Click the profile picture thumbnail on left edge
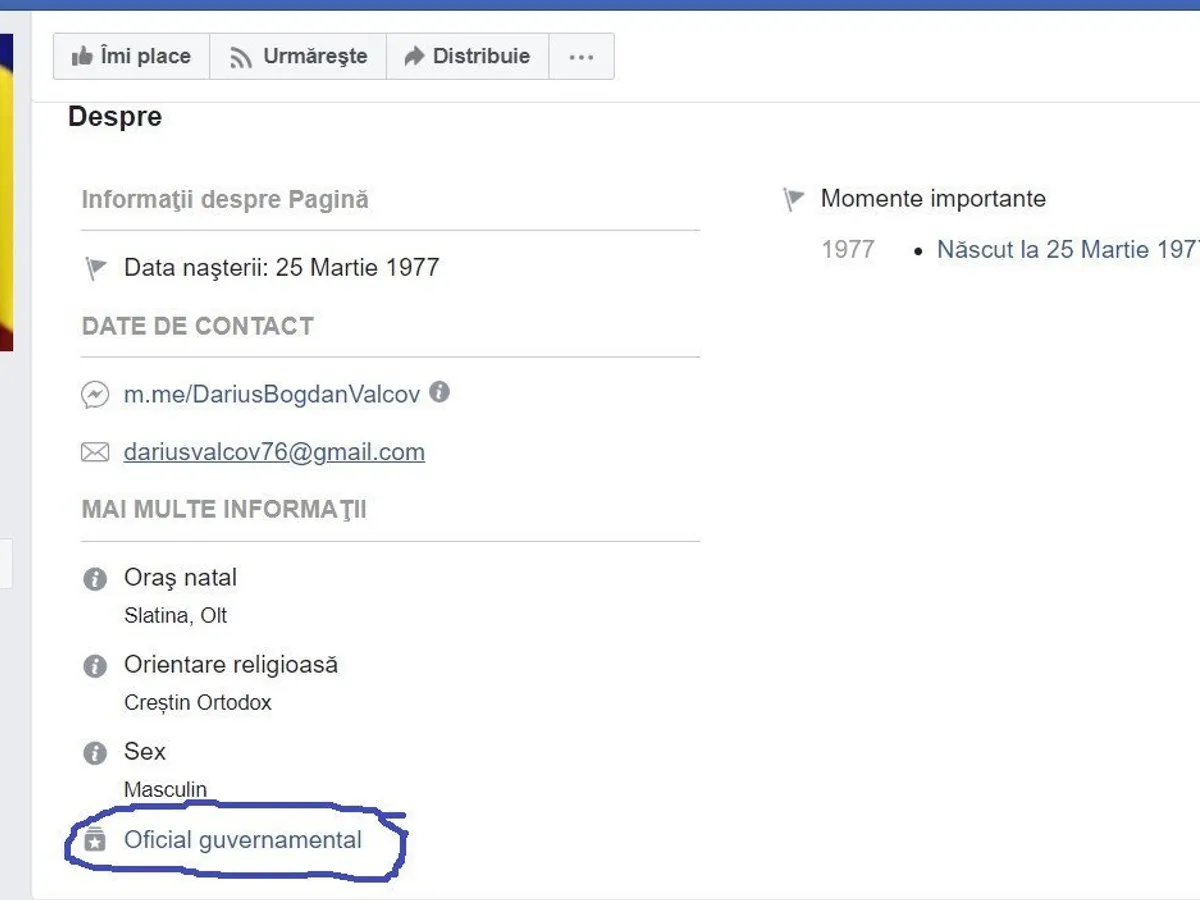The image size is (1200, 900). [6, 190]
